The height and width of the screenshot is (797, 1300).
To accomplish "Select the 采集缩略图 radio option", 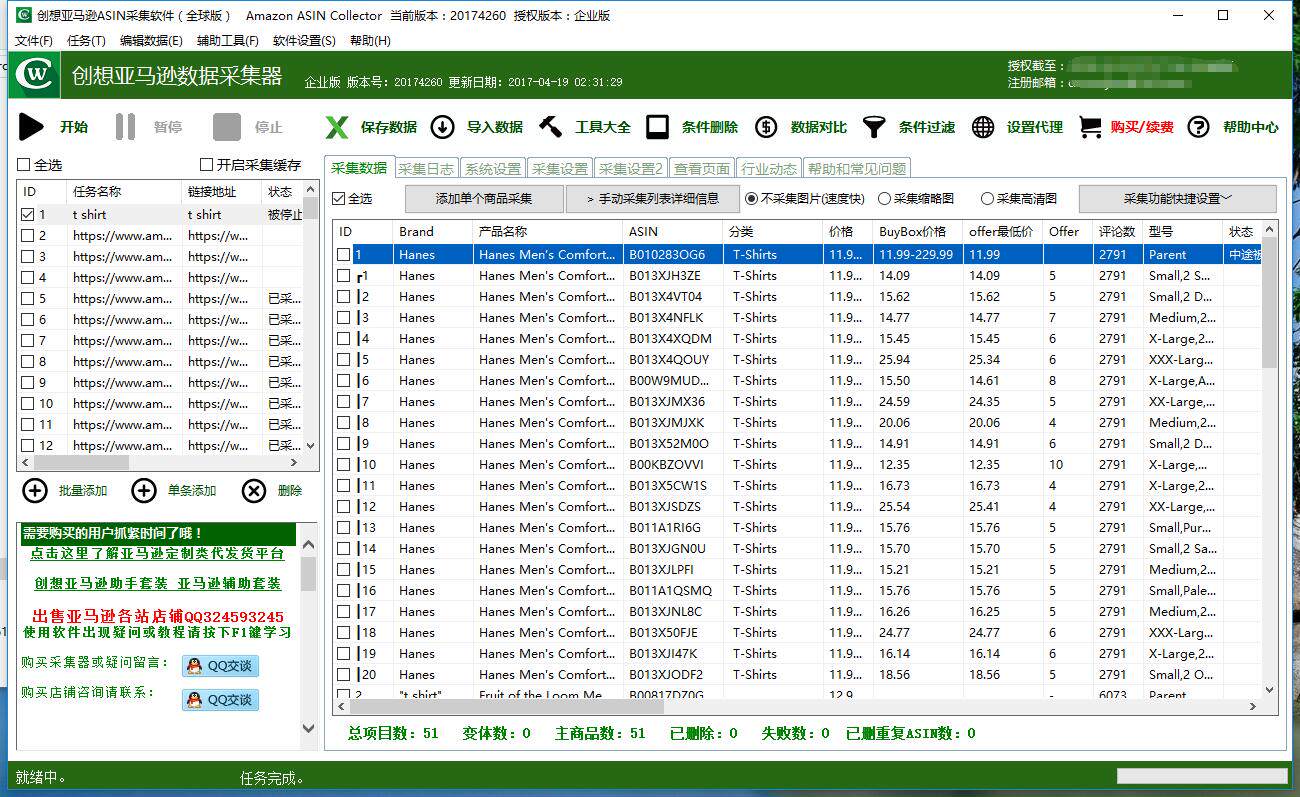I will [884, 199].
